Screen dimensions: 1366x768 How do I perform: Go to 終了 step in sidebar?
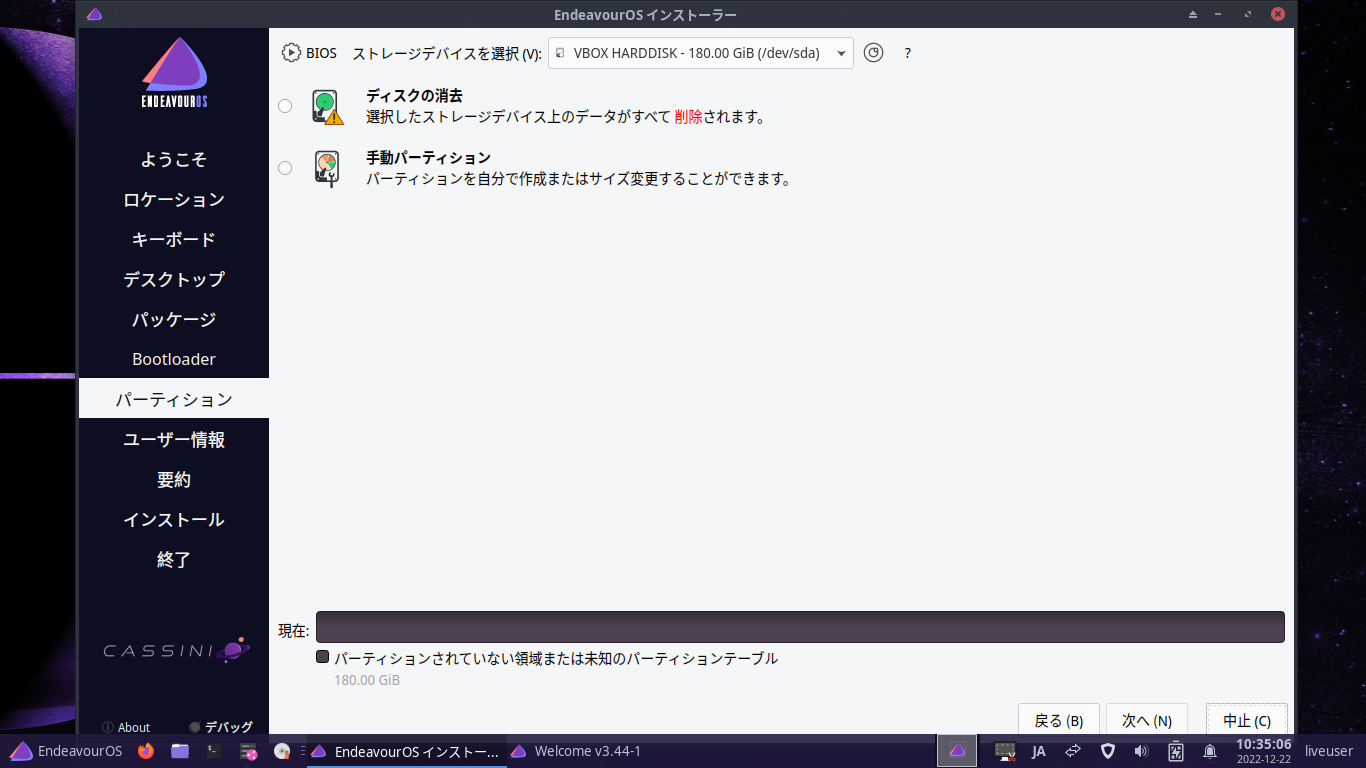click(174, 559)
